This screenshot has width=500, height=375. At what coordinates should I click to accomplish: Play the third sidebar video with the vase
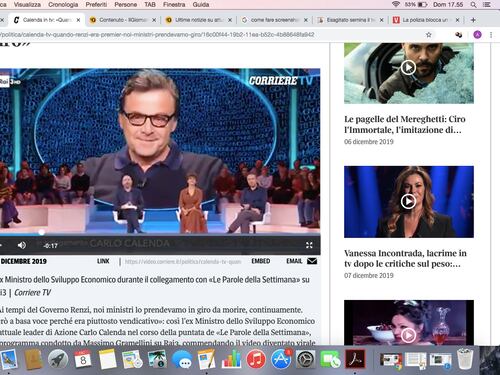point(408,335)
